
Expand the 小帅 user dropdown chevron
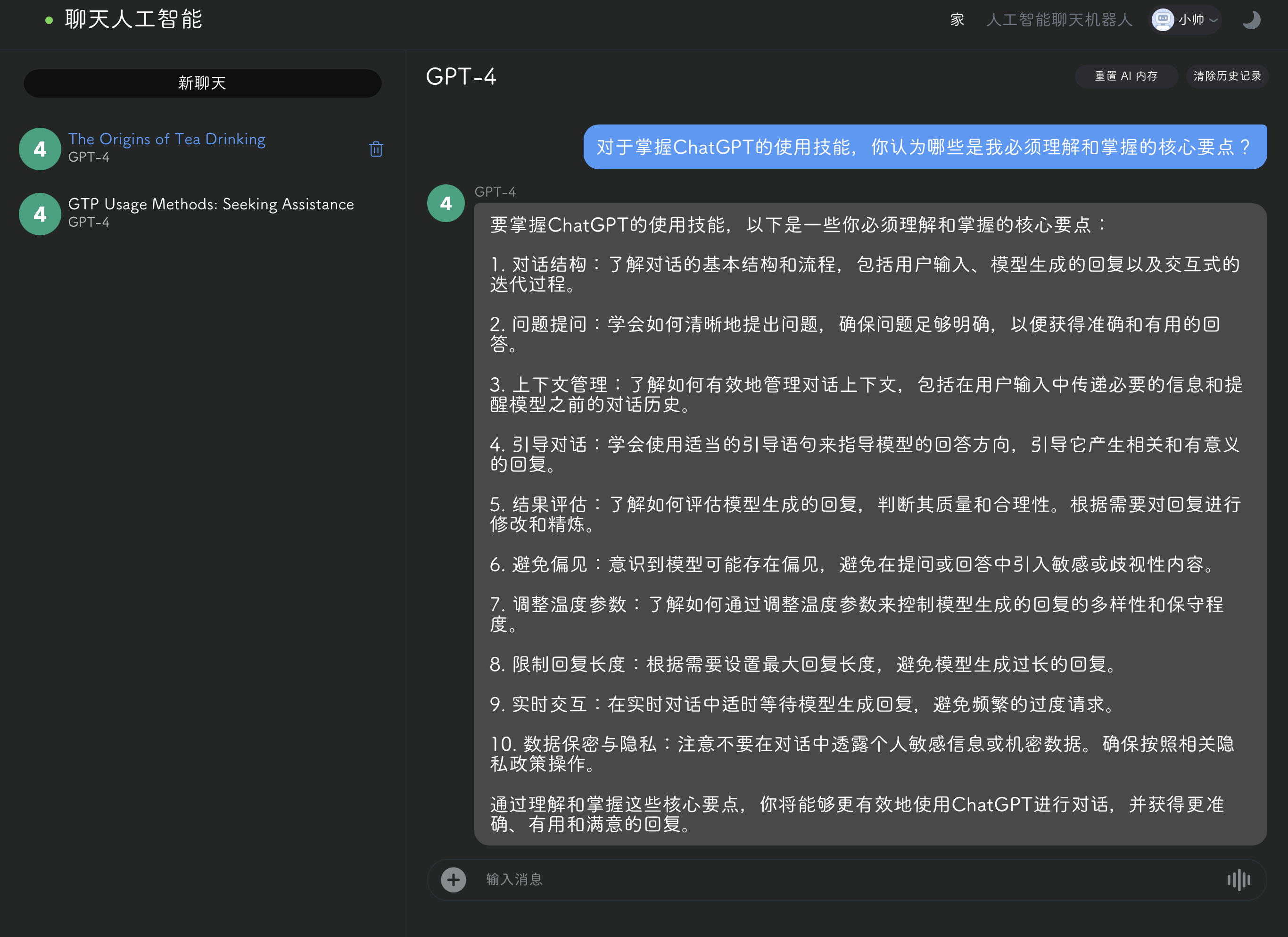pos(1214,20)
